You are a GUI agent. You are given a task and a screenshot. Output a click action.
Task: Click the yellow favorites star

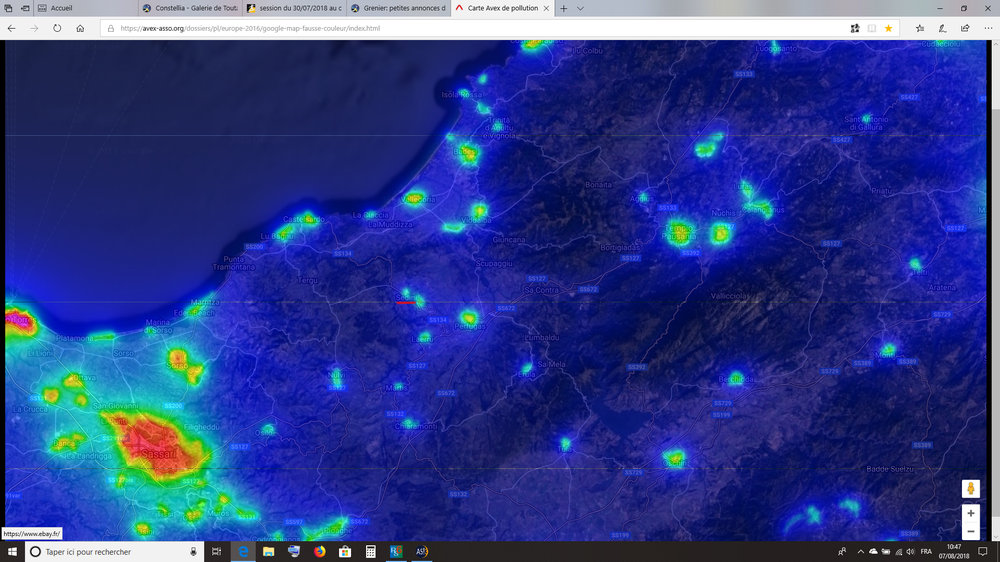888,28
